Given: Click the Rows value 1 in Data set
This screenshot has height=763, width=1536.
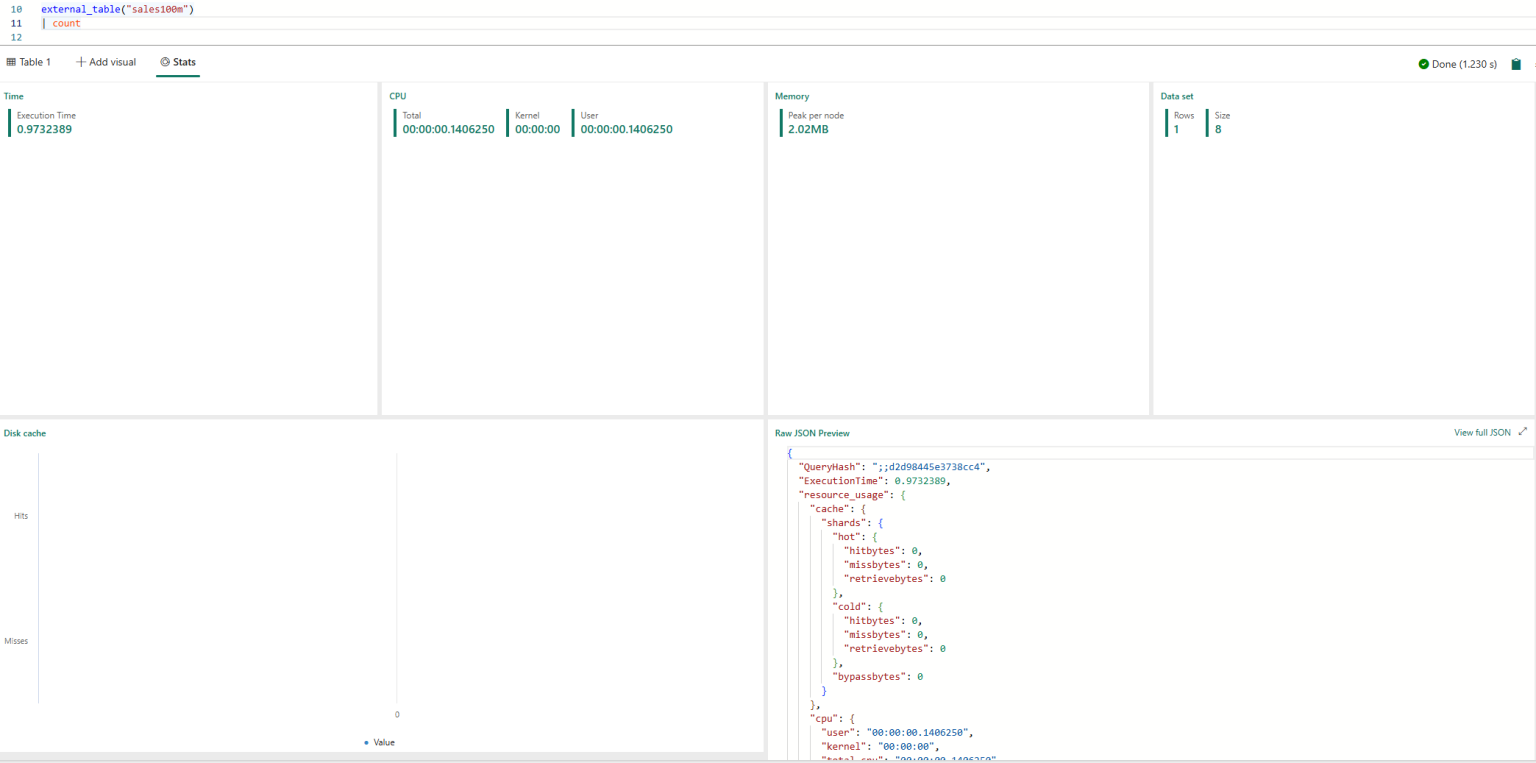Looking at the screenshot, I should (x=1176, y=129).
